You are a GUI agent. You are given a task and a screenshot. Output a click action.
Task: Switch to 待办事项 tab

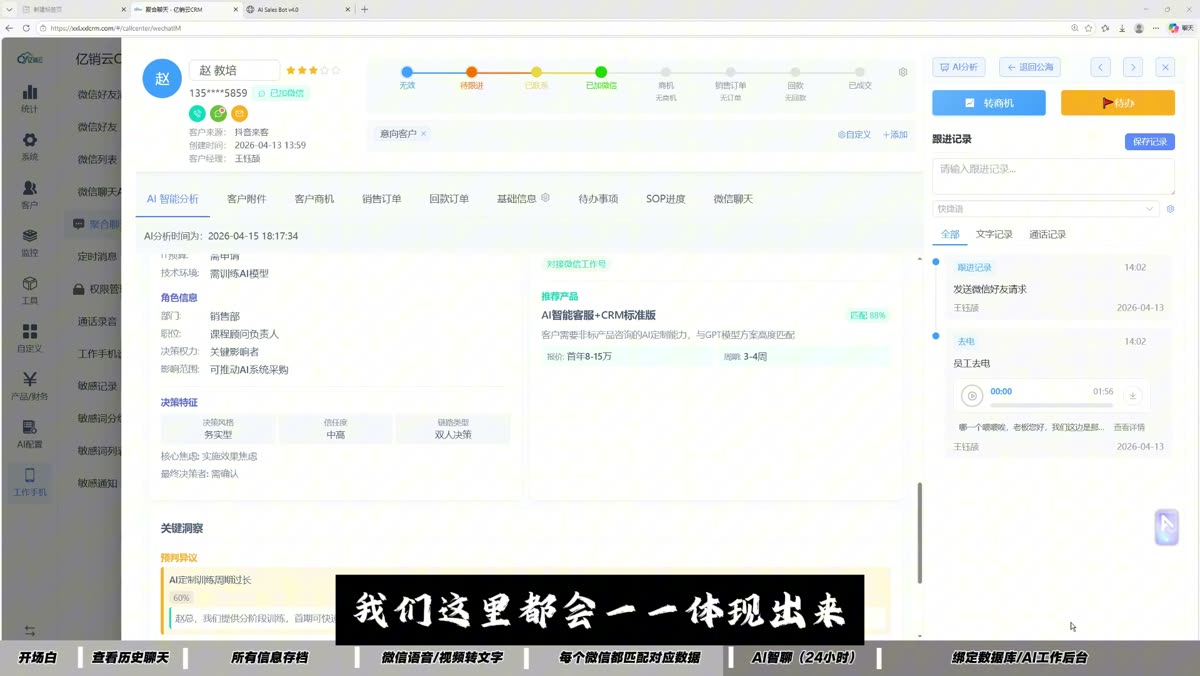[598, 199]
